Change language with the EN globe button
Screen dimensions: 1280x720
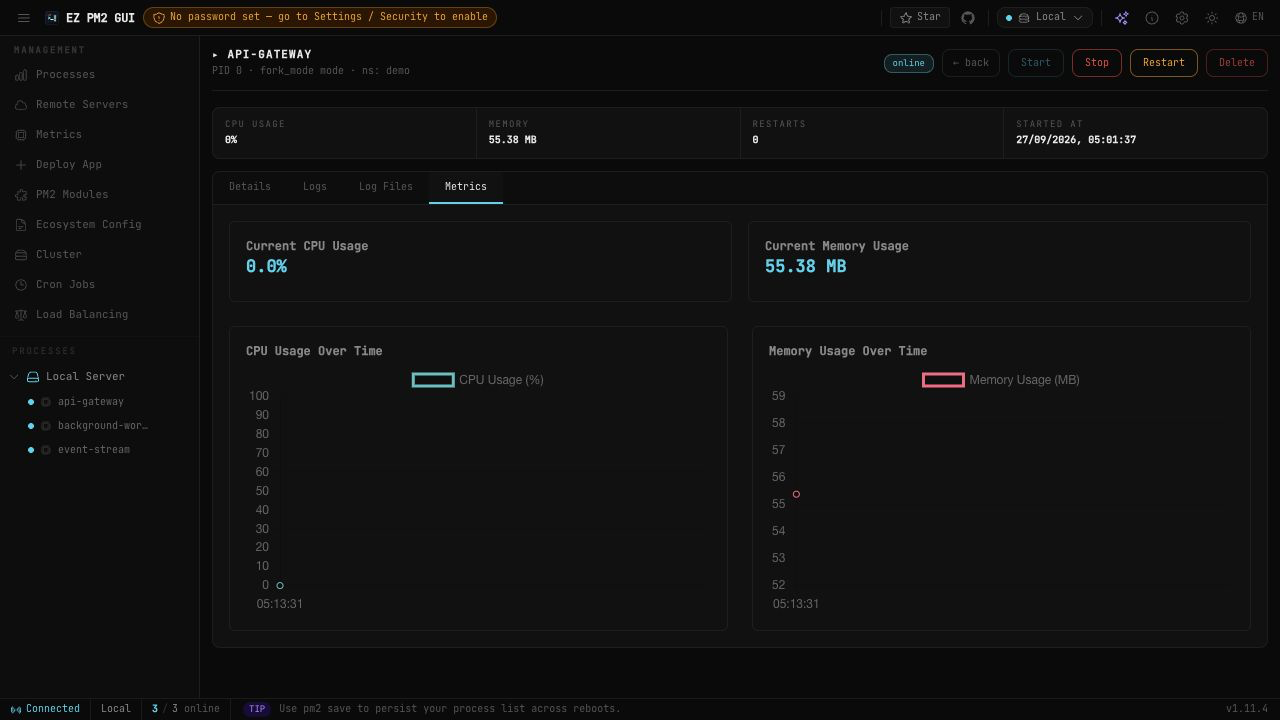1249,17
